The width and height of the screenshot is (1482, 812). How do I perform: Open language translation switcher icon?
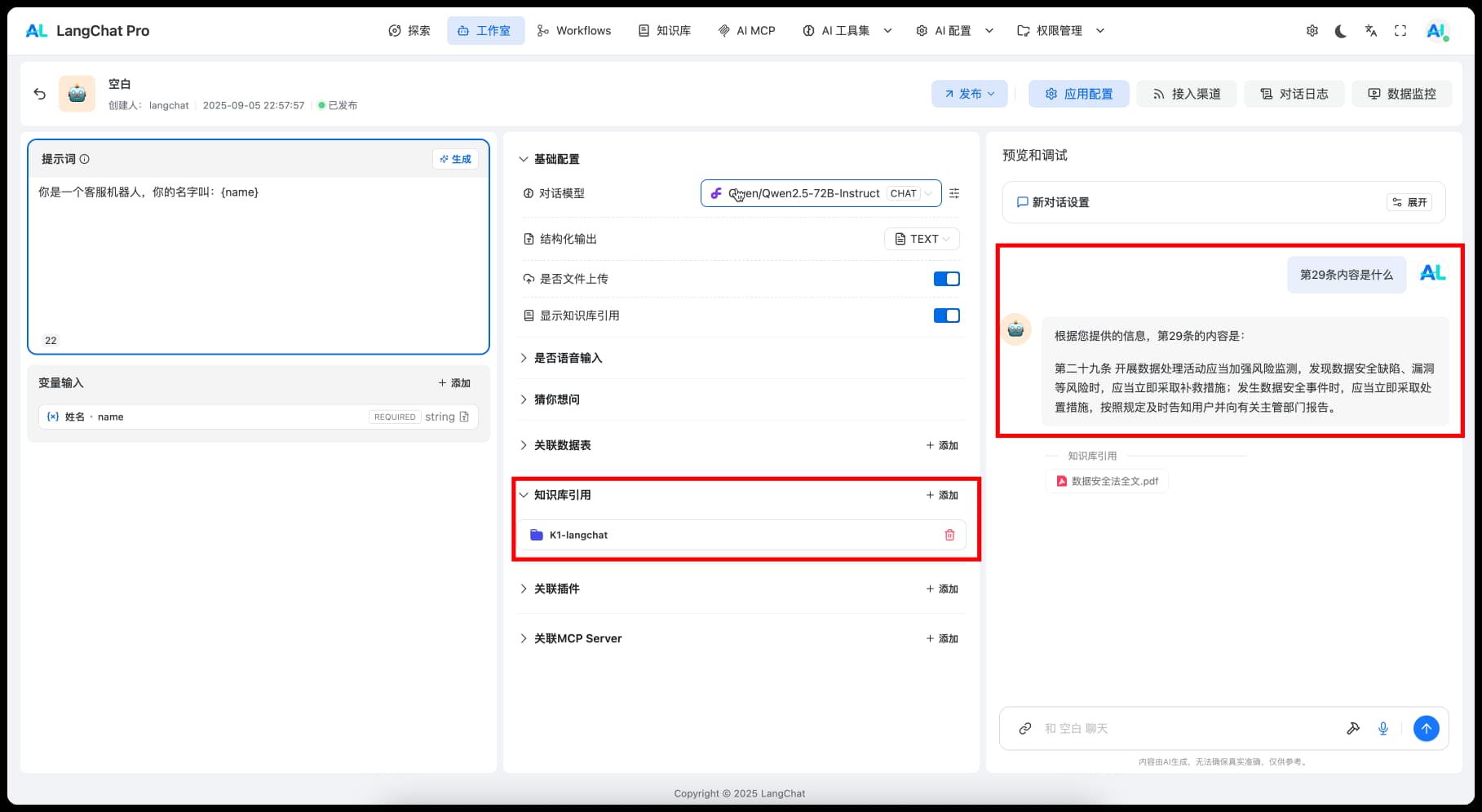[1371, 31]
